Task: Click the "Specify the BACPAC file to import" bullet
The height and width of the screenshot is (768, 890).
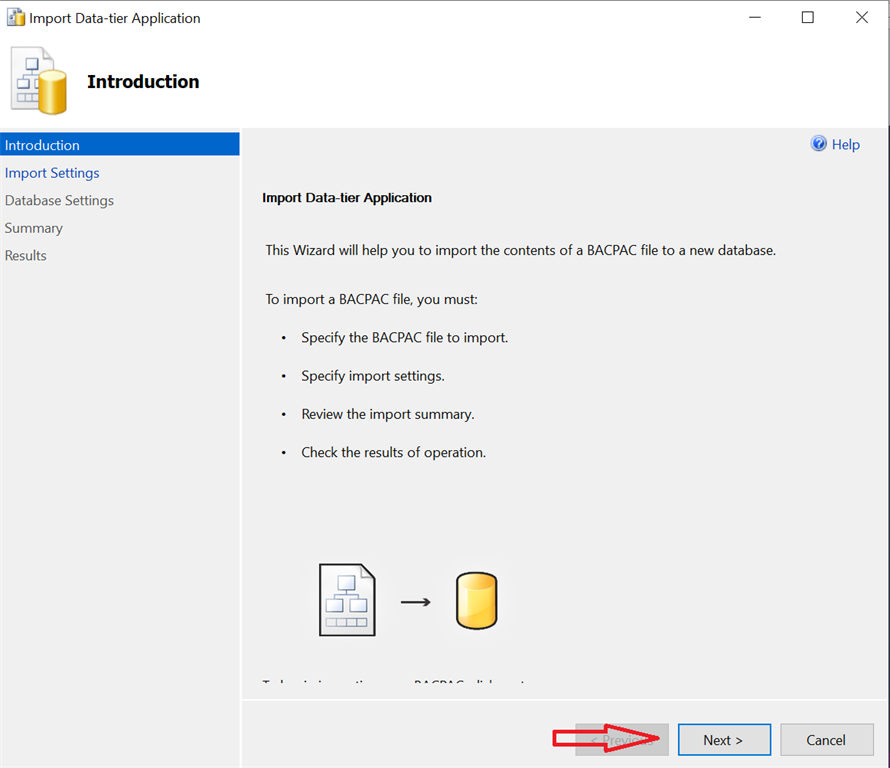Action: pyautogui.click(x=404, y=338)
